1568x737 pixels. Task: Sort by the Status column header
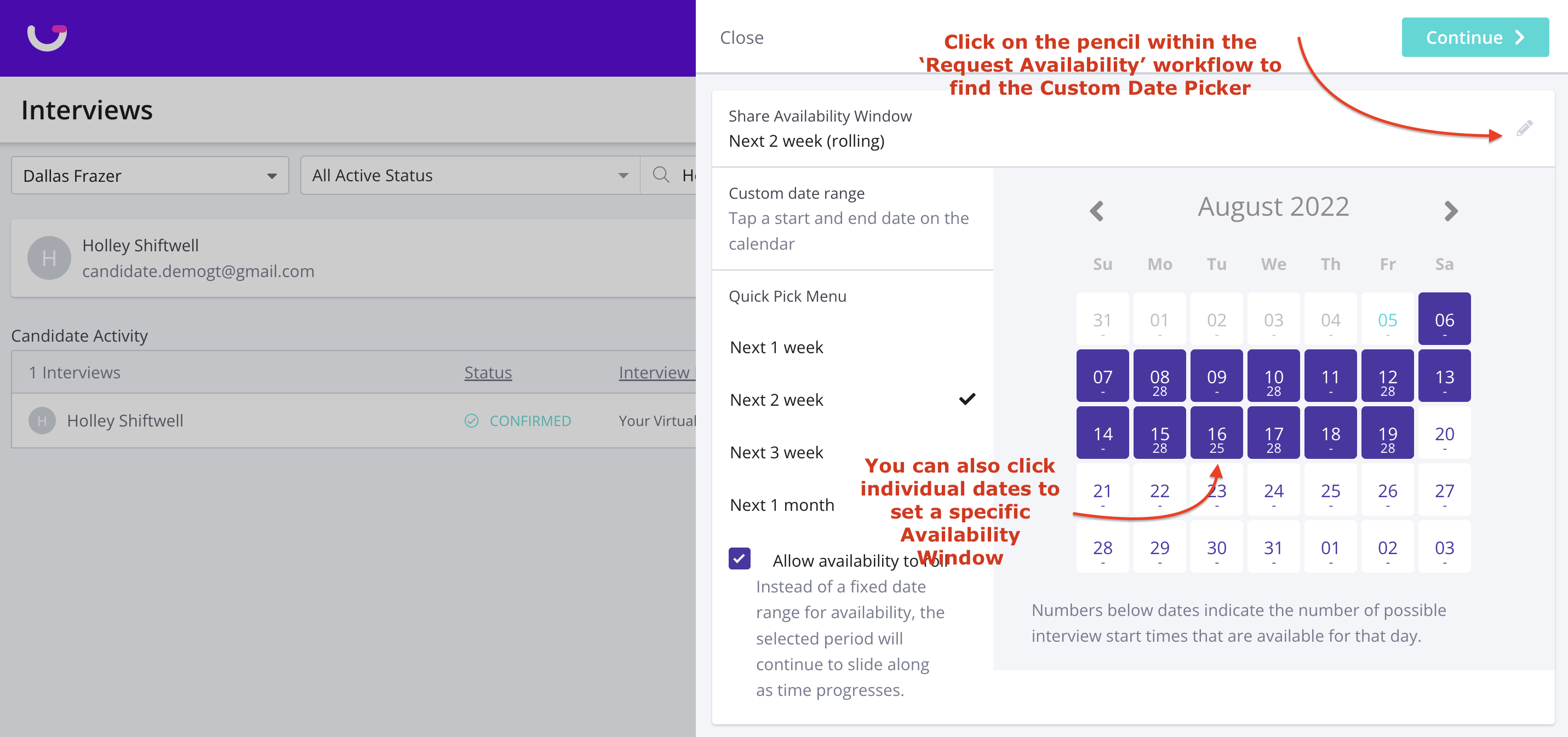(x=488, y=372)
